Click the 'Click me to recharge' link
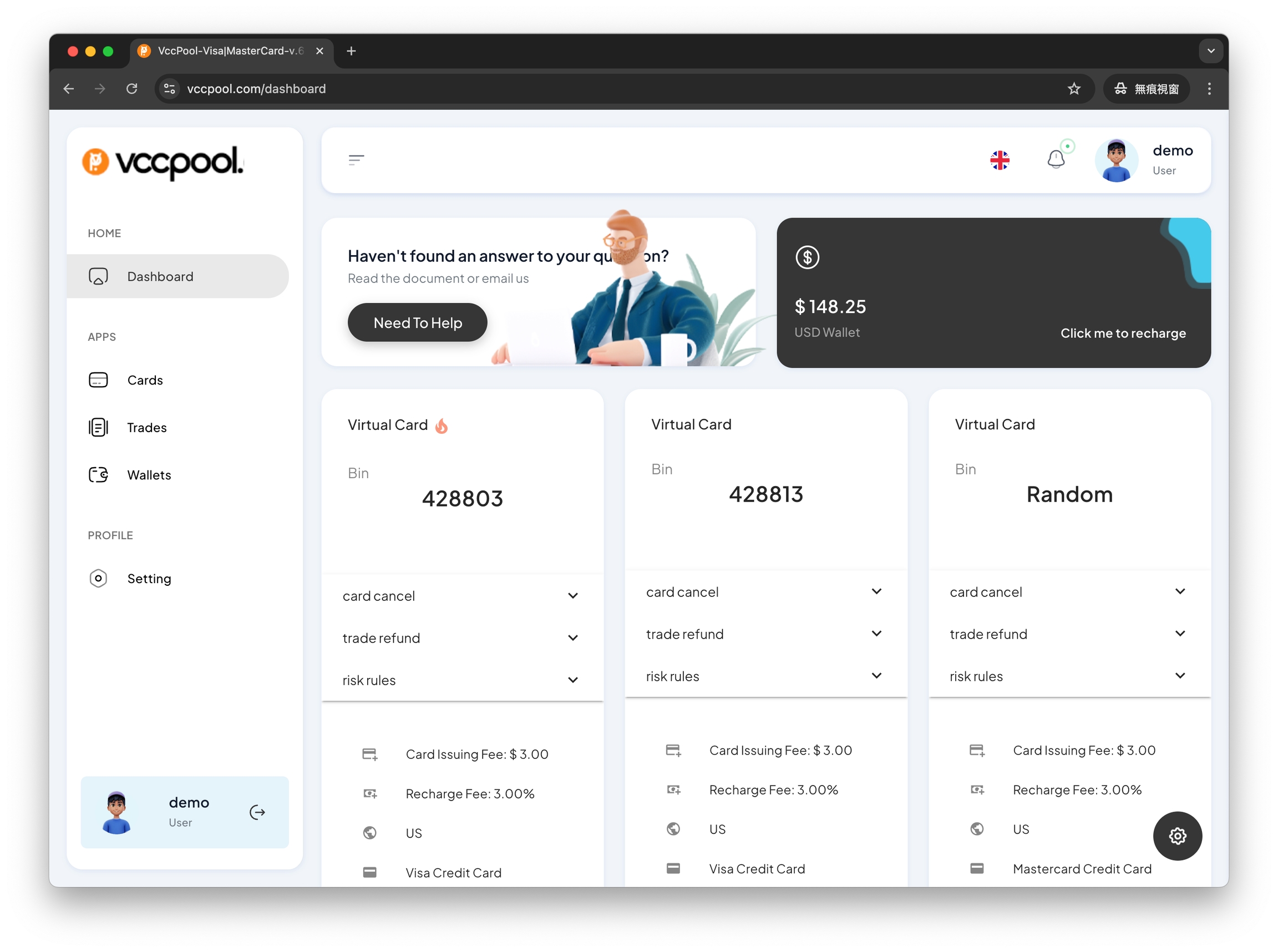This screenshot has width=1278, height=952. coord(1123,333)
